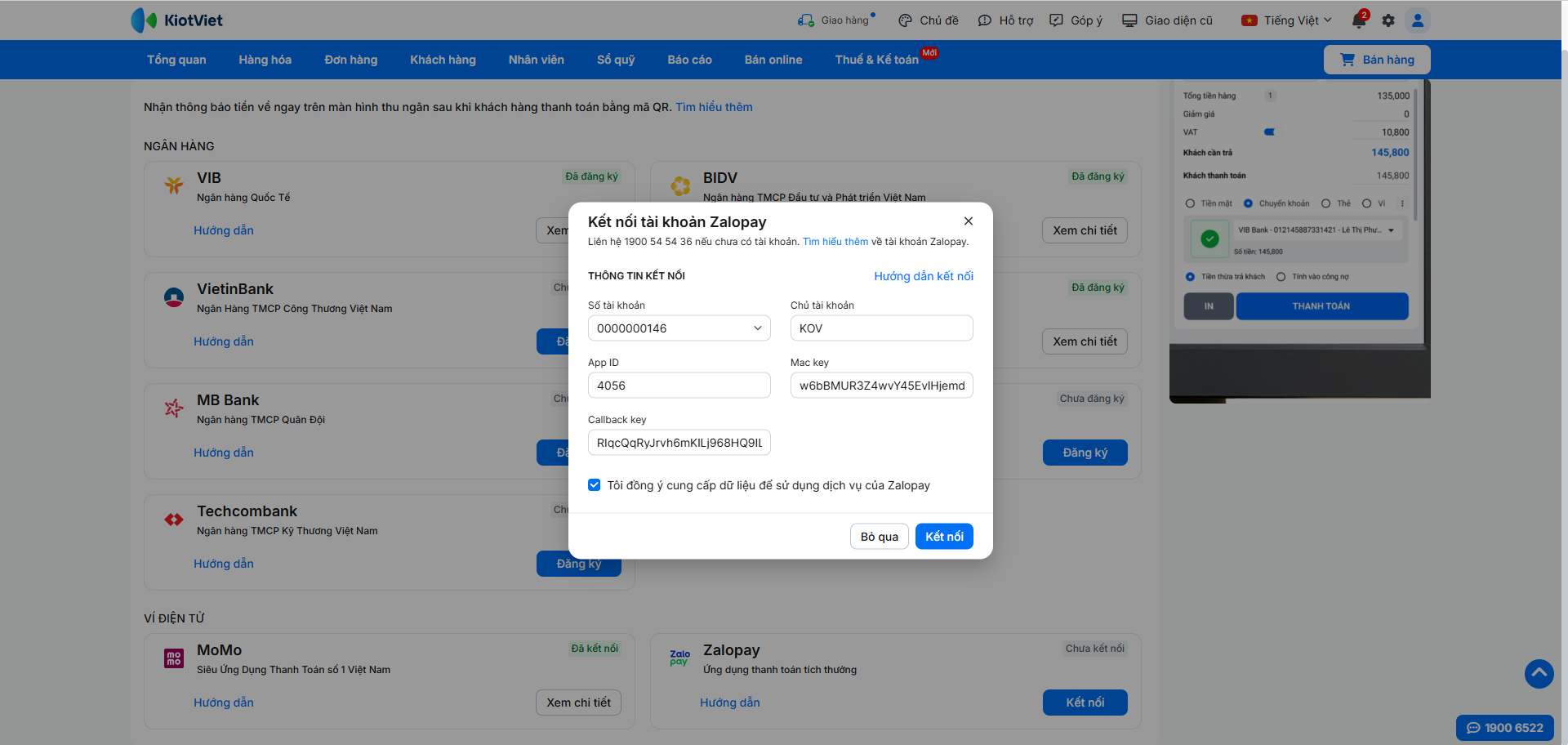Tick the Zalopay data consent checkbox
Screen dimensions: 1568x745
[x=595, y=485]
